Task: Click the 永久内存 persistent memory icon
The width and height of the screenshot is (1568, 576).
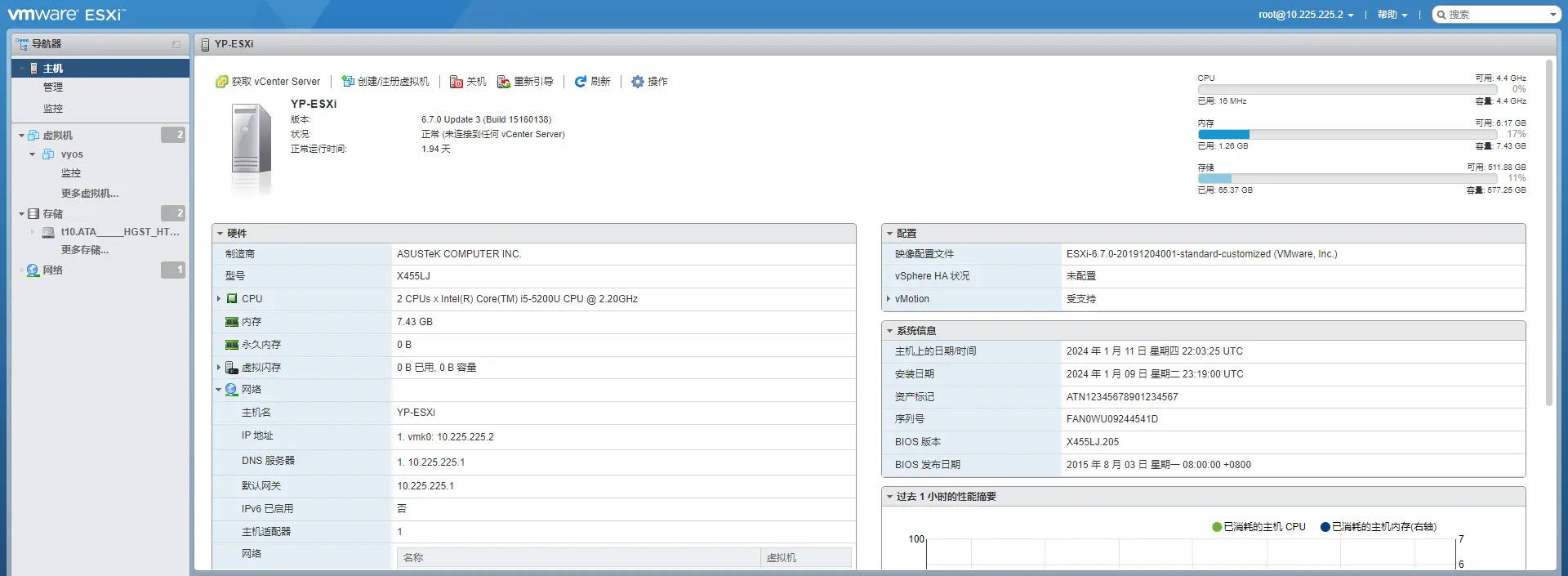Action: [232, 345]
